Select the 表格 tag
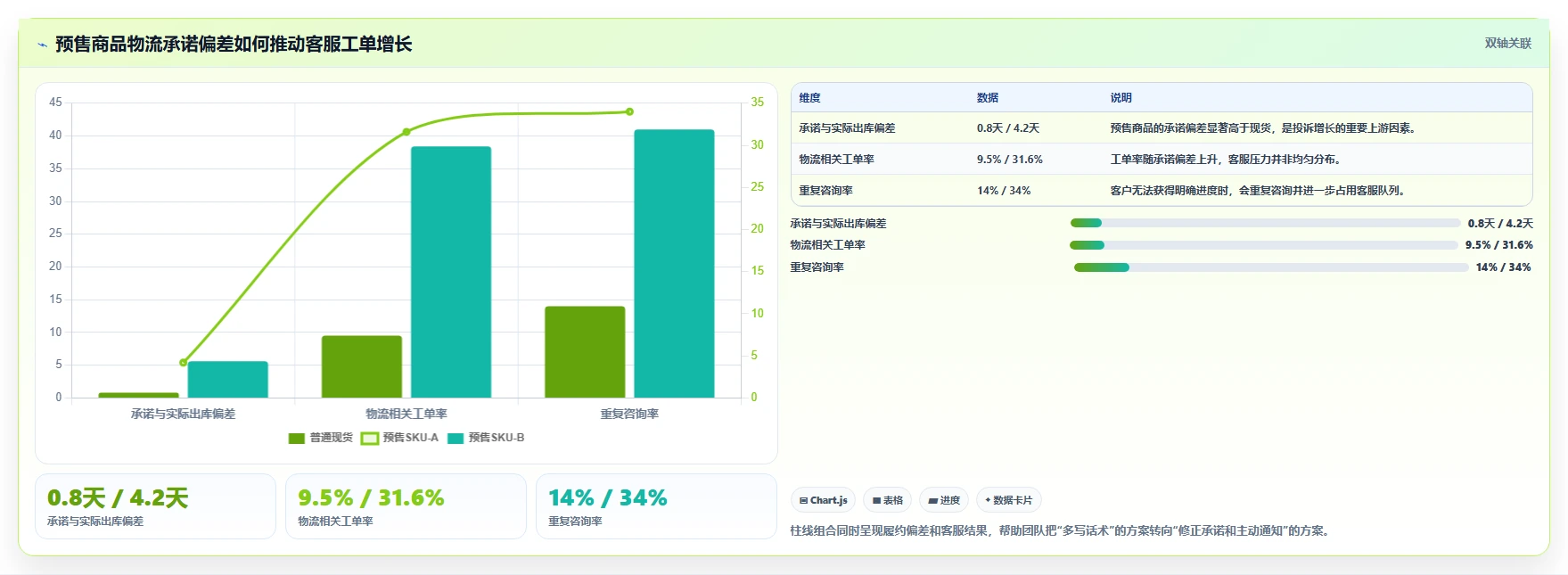Screen dimensions: 1568x575 (x=888, y=500)
